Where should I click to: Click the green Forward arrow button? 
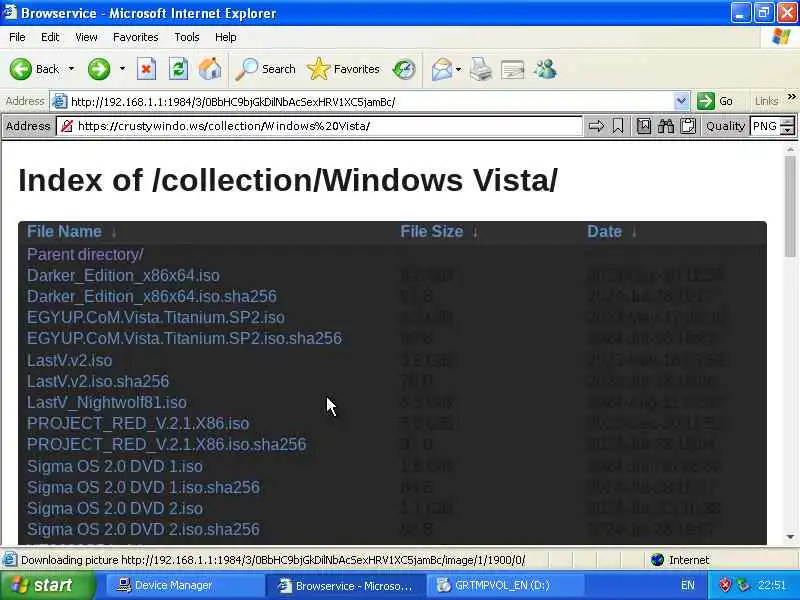tap(99, 69)
